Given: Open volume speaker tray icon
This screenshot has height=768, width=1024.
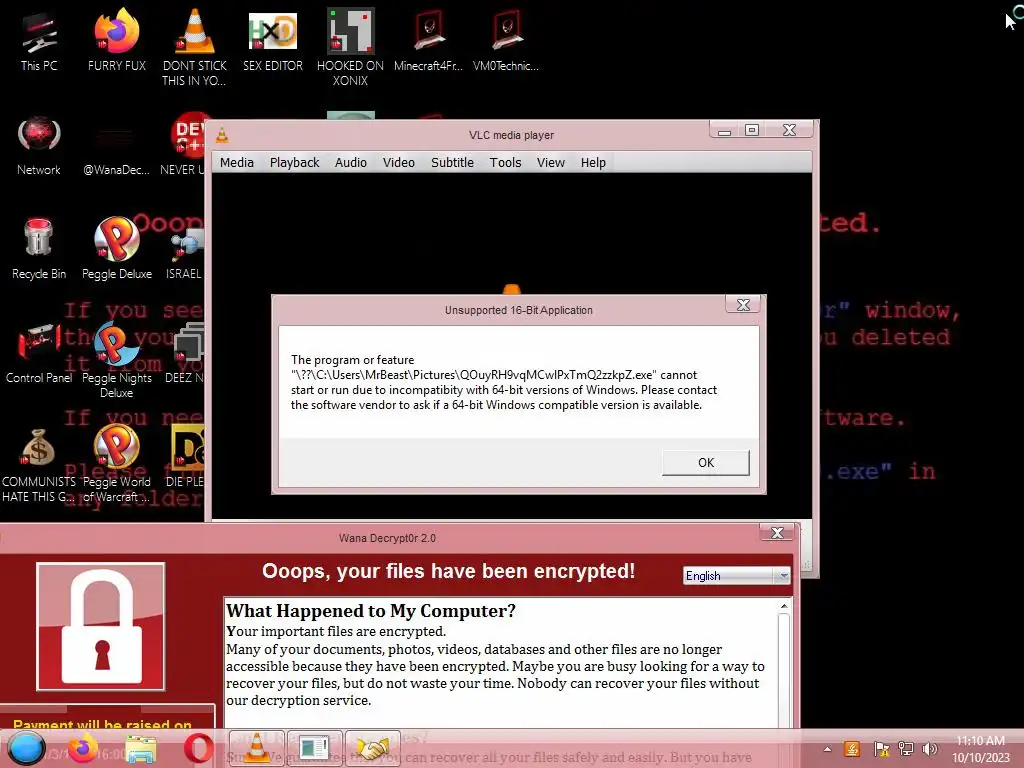Looking at the screenshot, I should coord(930,749).
